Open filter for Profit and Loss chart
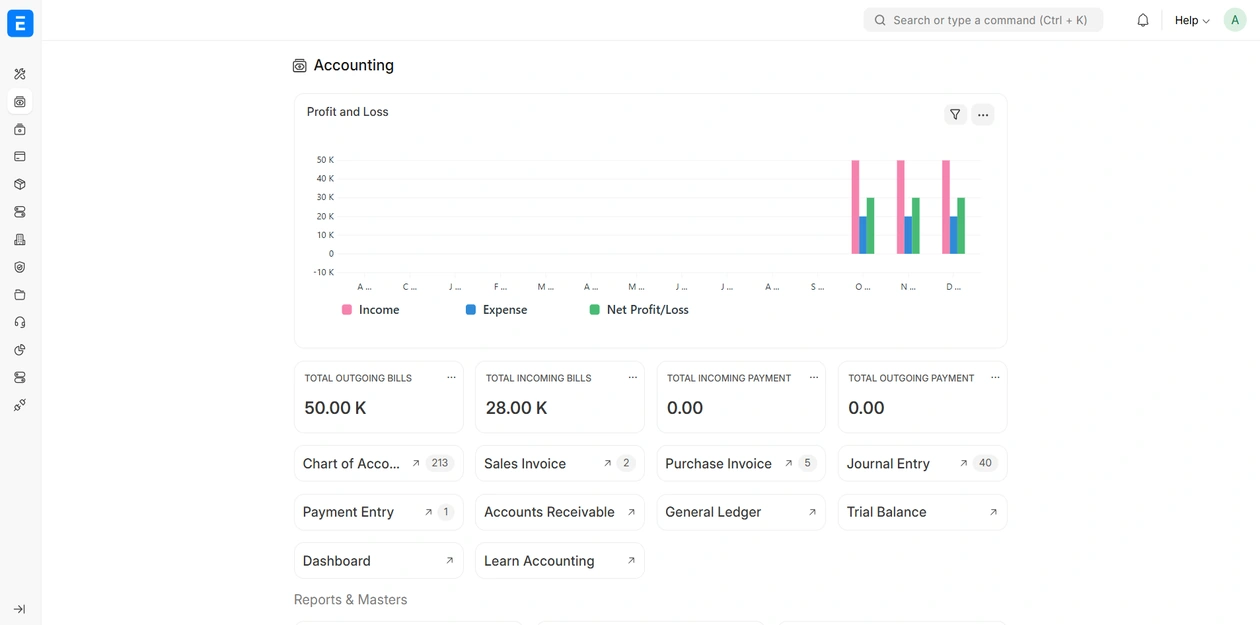 pos(955,115)
